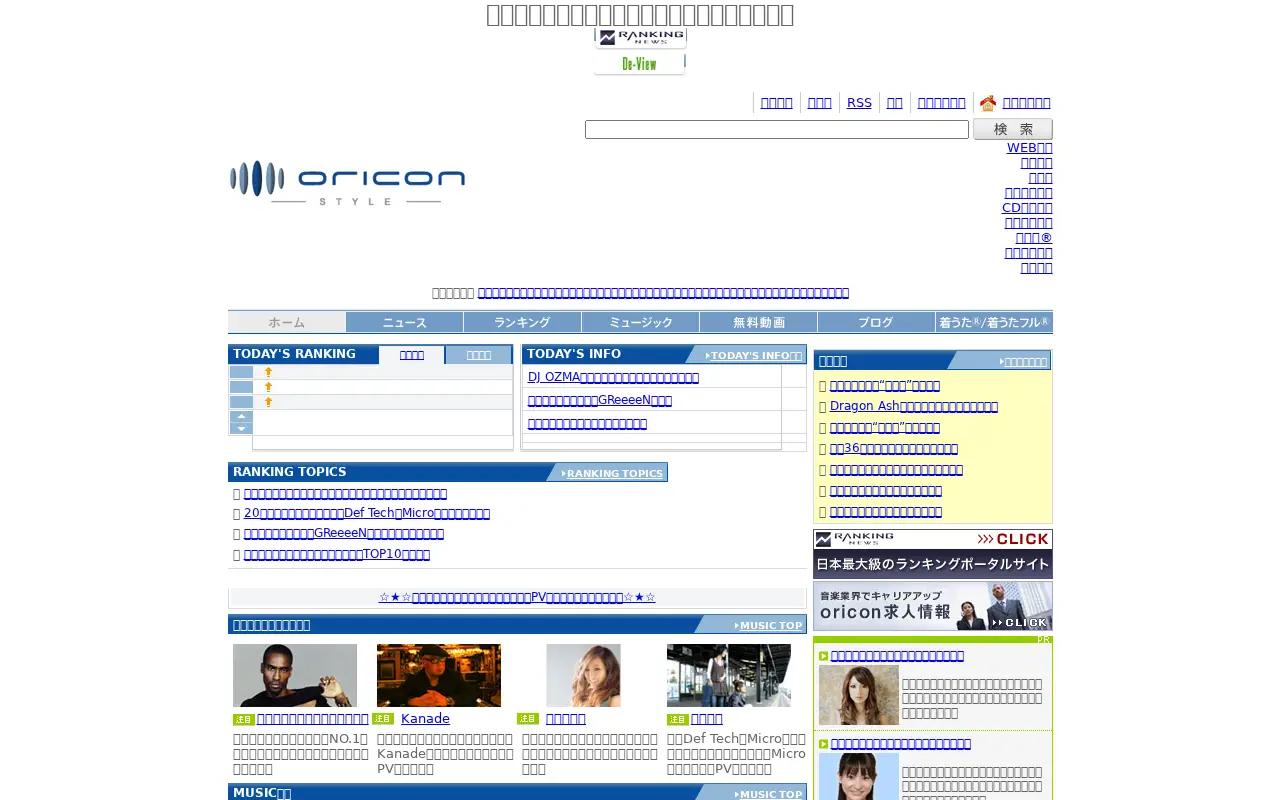The height and width of the screenshot is (800, 1280).
Task: Open the Kanade artist link
Action: [x=425, y=719]
